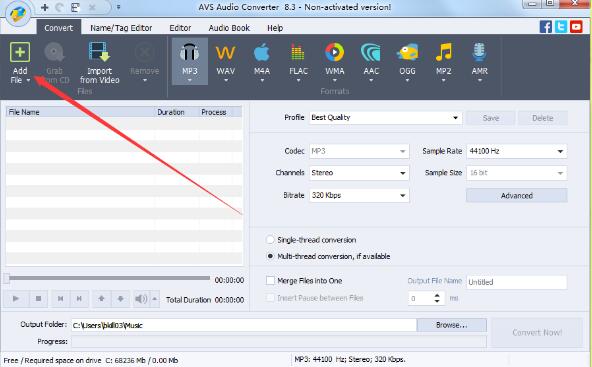Screen dimensions: 592x367
Task: Click the Stop playback button
Action: click(38, 299)
